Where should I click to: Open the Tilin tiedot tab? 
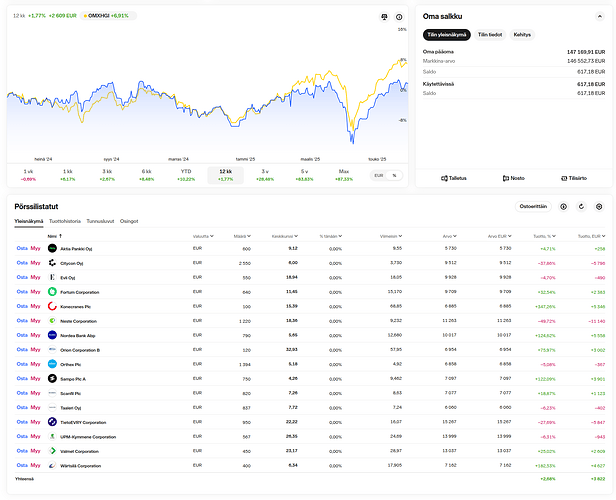(489, 34)
